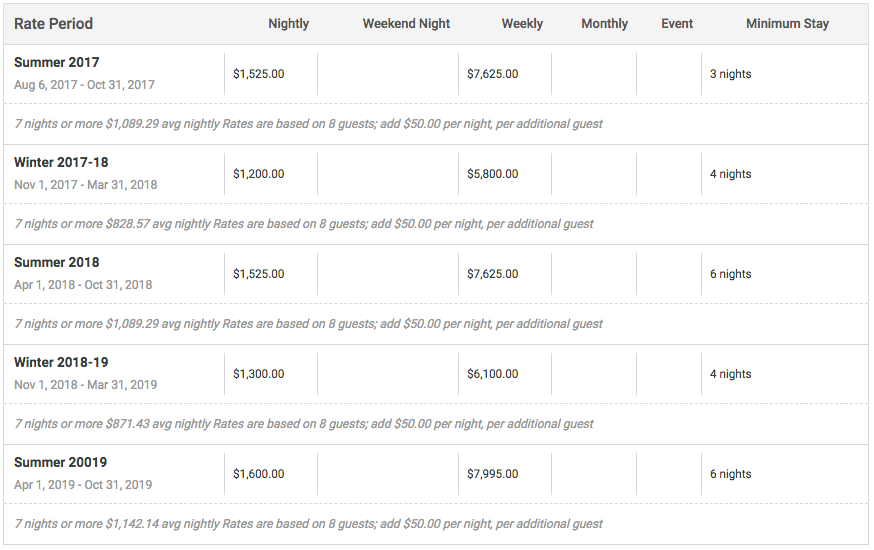The image size is (874, 550).
Task: Select the $6,100.00 weekly rate cell
Action: (493, 374)
